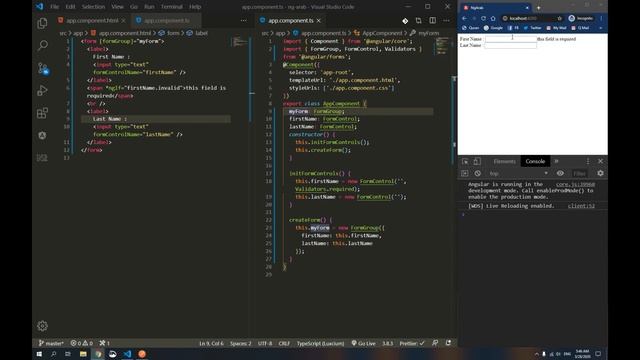The height and width of the screenshot is (360, 640).
Task: Clear the console in DevTools
Action: (x=478, y=173)
